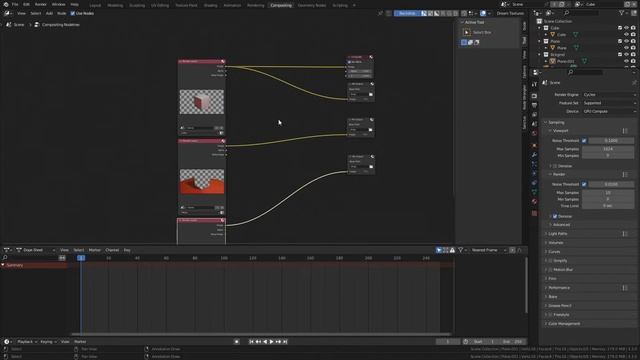
Task: Collapse the Cube collection in outliner
Action: [x=540, y=28]
